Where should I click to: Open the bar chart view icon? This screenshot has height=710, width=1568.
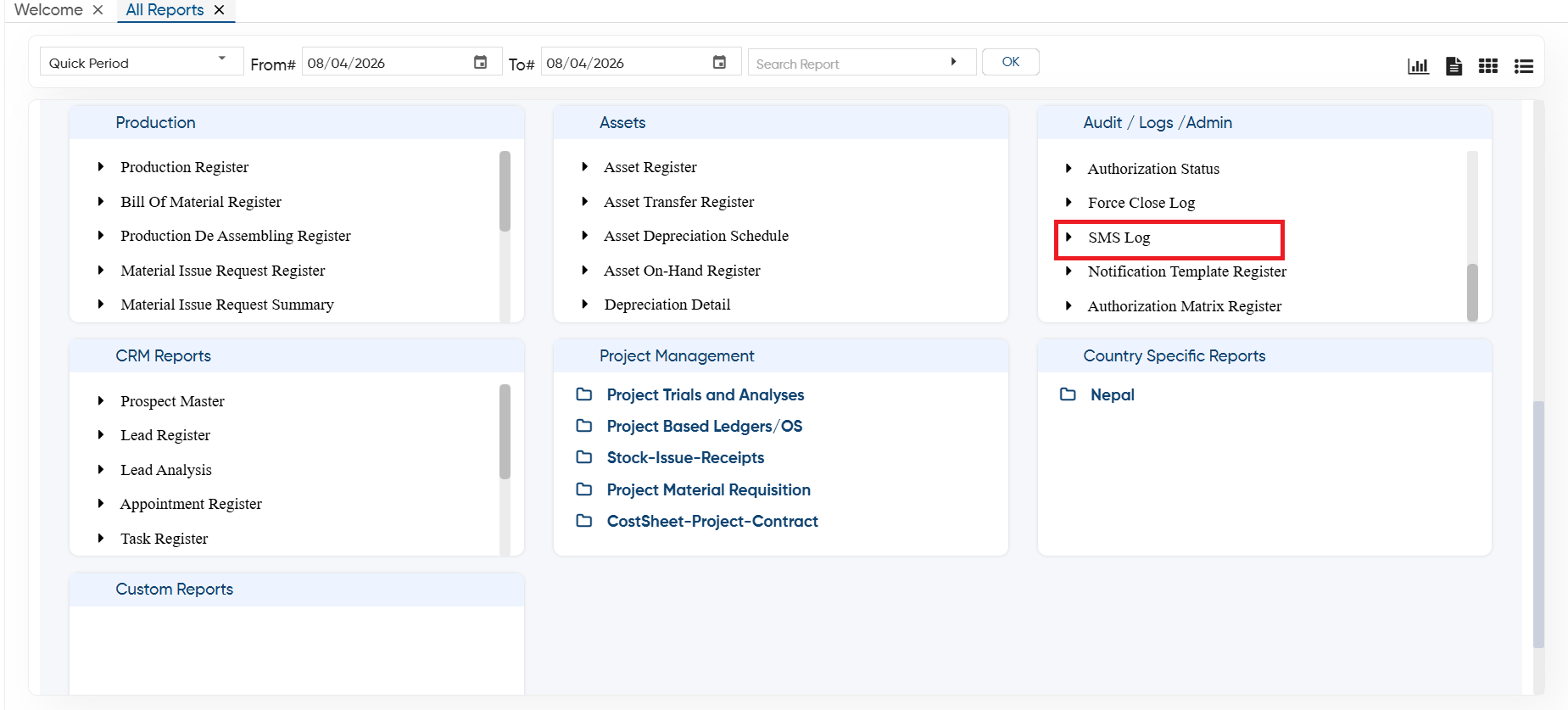pyautogui.click(x=1418, y=65)
